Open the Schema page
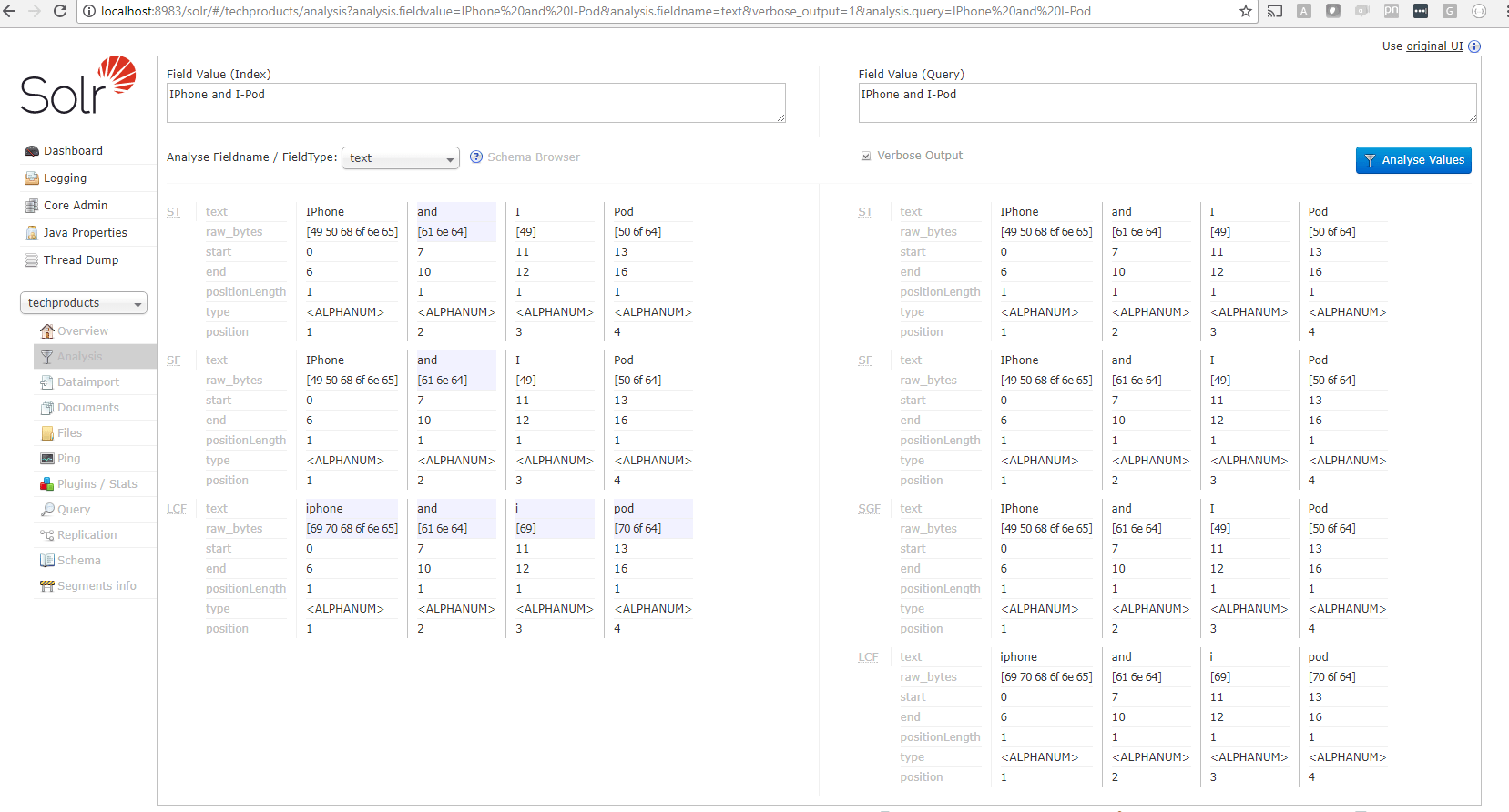The height and width of the screenshot is (812, 1509). pos(79,561)
